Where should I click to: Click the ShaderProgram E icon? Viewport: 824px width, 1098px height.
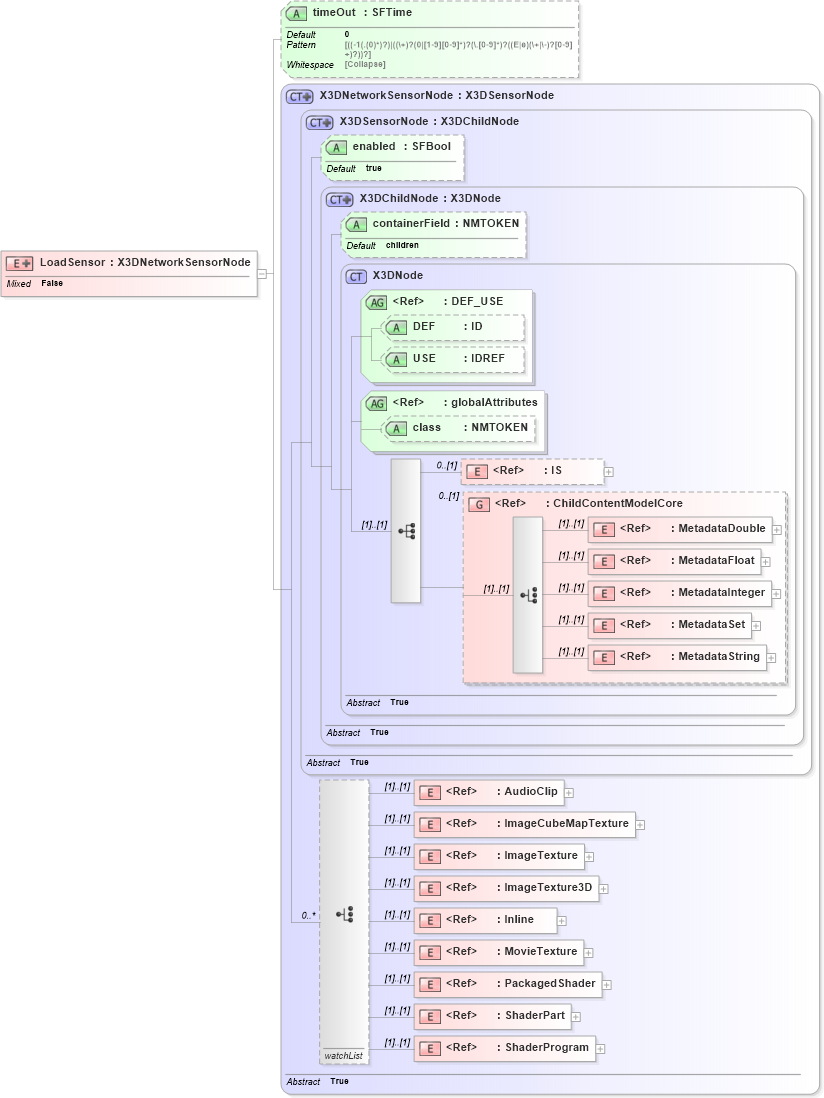pyautogui.click(x=430, y=1049)
